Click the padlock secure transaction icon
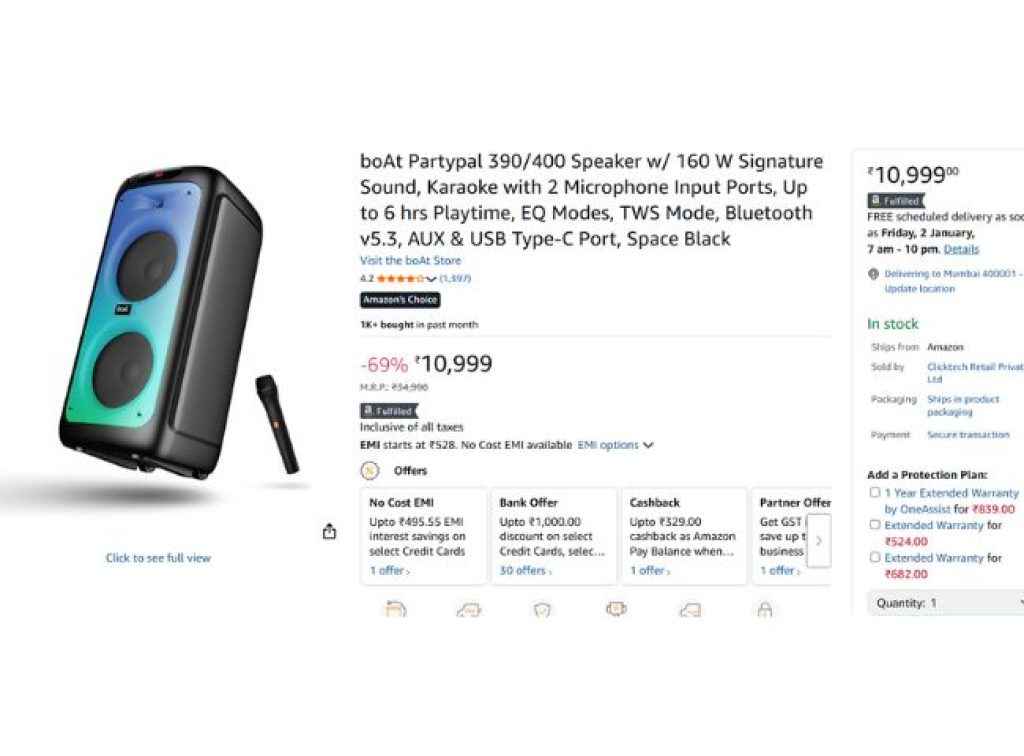 click(764, 608)
